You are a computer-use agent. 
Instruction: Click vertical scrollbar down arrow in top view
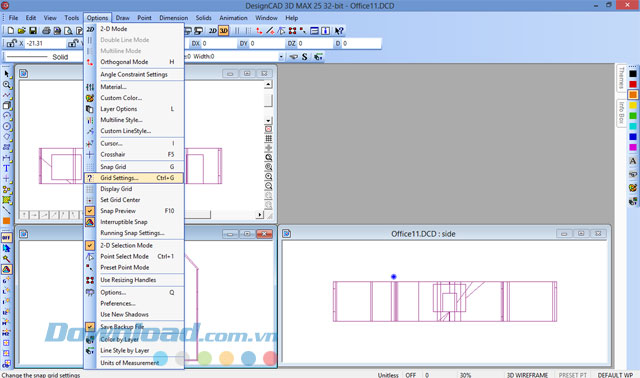pyautogui.click(x=268, y=120)
